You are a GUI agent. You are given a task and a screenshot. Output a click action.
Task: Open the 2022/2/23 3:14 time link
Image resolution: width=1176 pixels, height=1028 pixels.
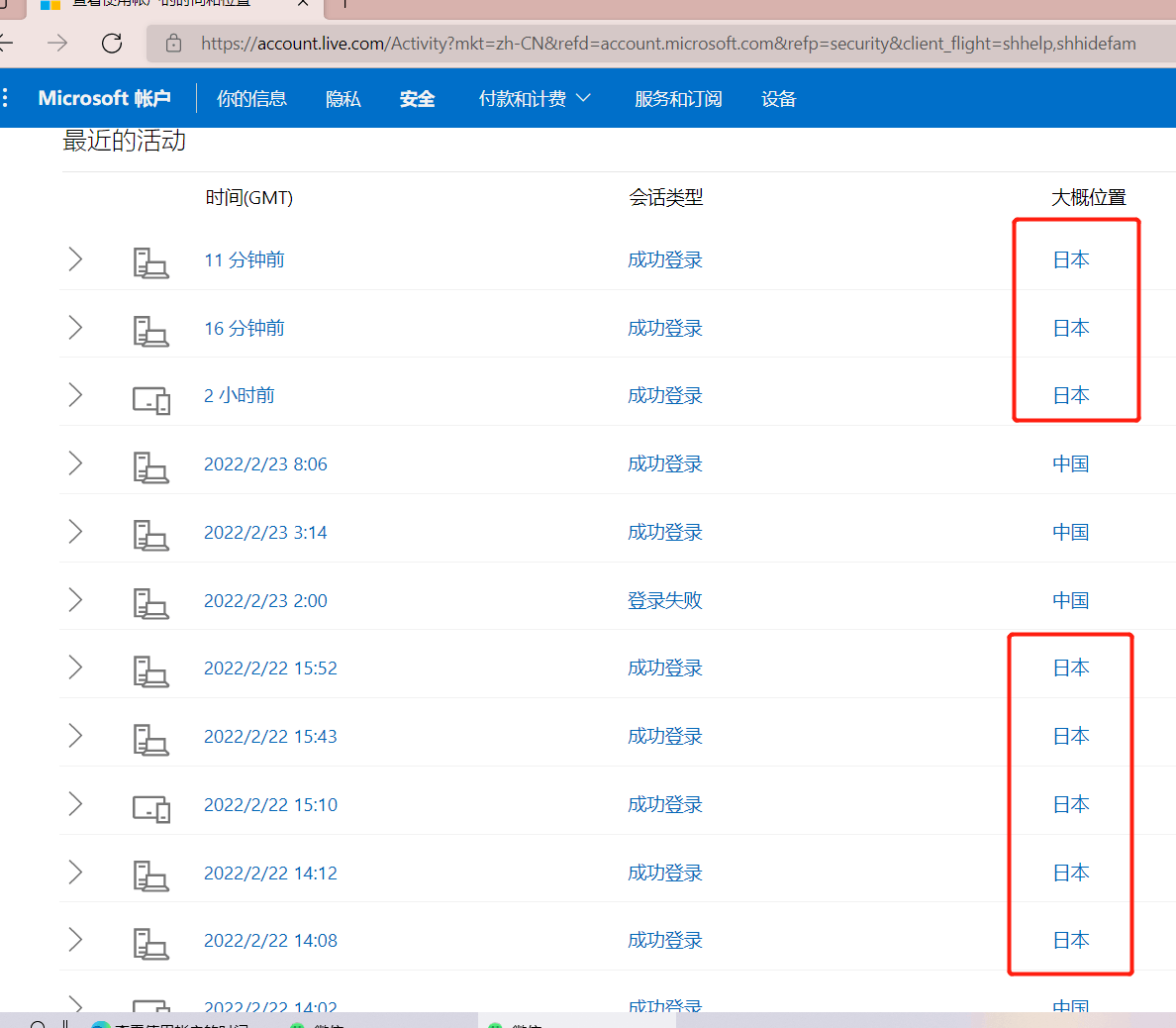265,532
